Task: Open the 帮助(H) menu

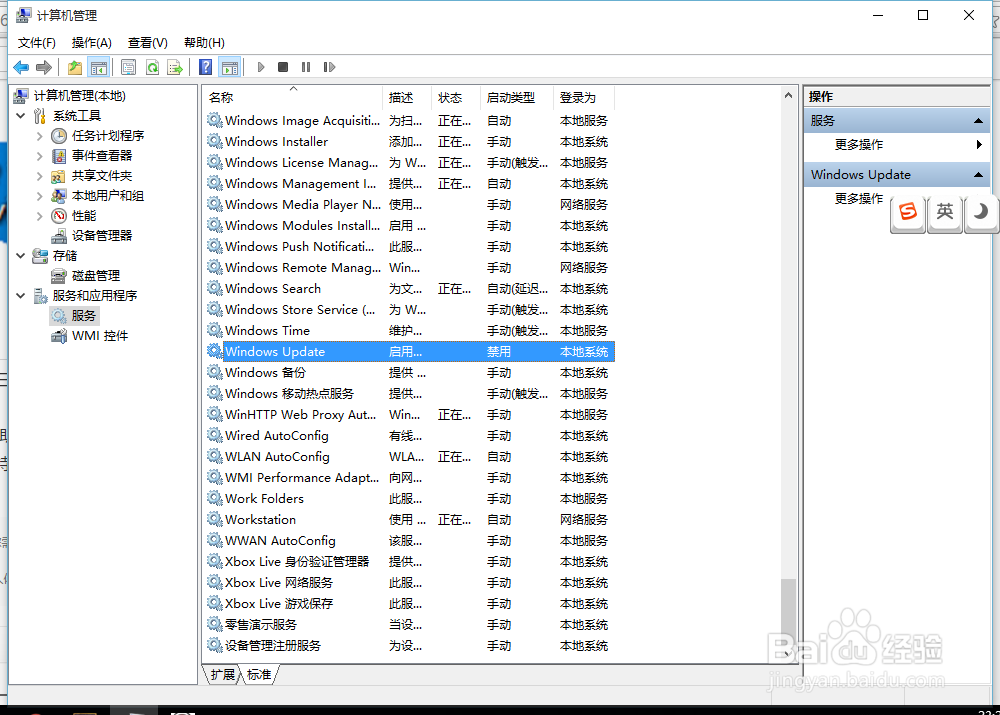Action: 204,43
